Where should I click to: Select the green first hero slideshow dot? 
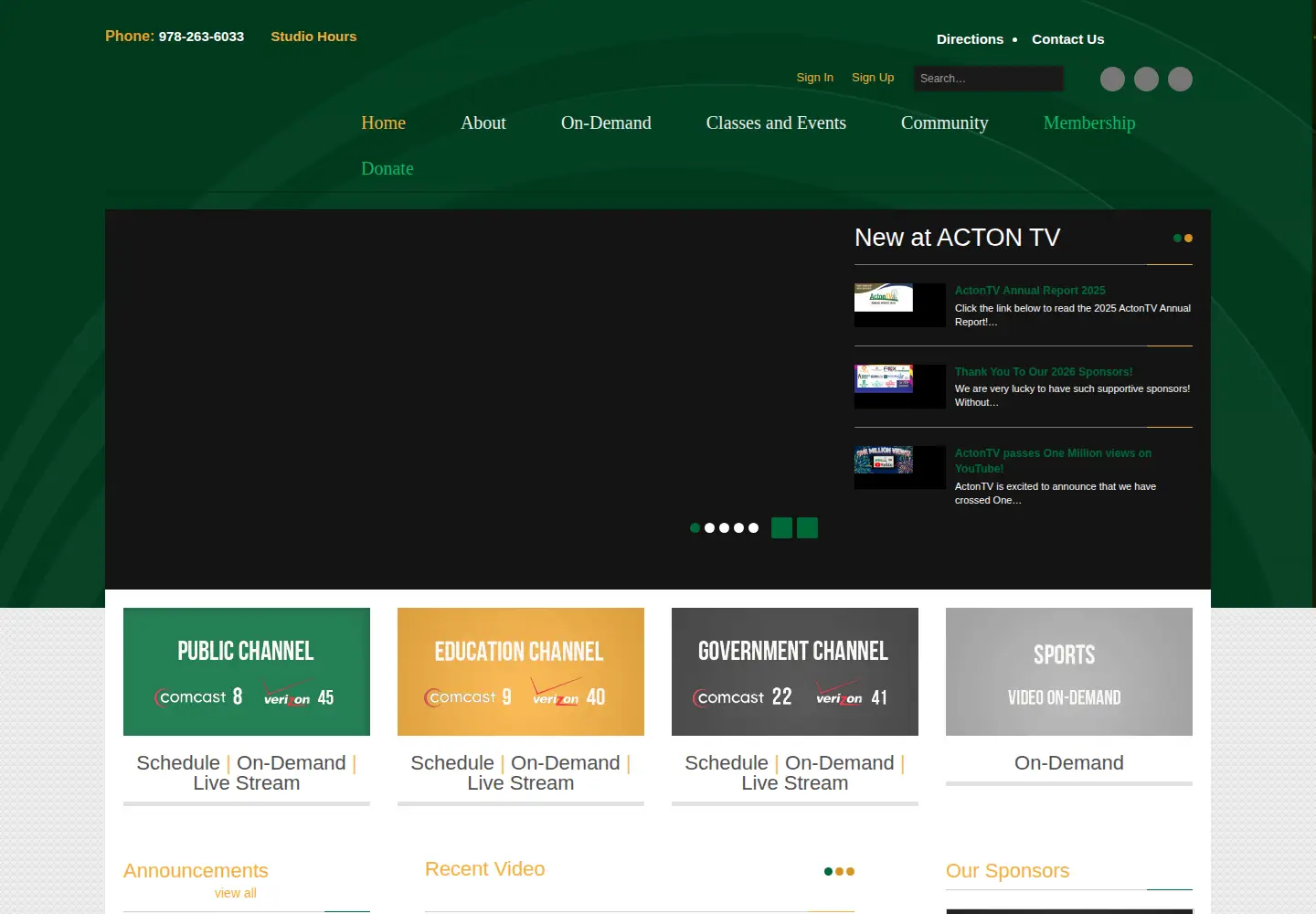pyautogui.click(x=695, y=527)
